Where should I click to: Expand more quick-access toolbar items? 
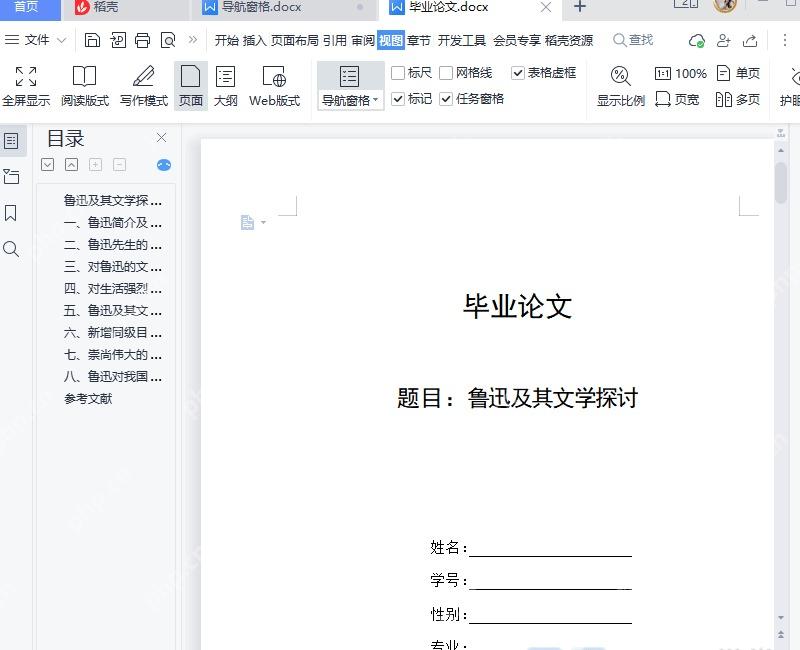(x=192, y=39)
